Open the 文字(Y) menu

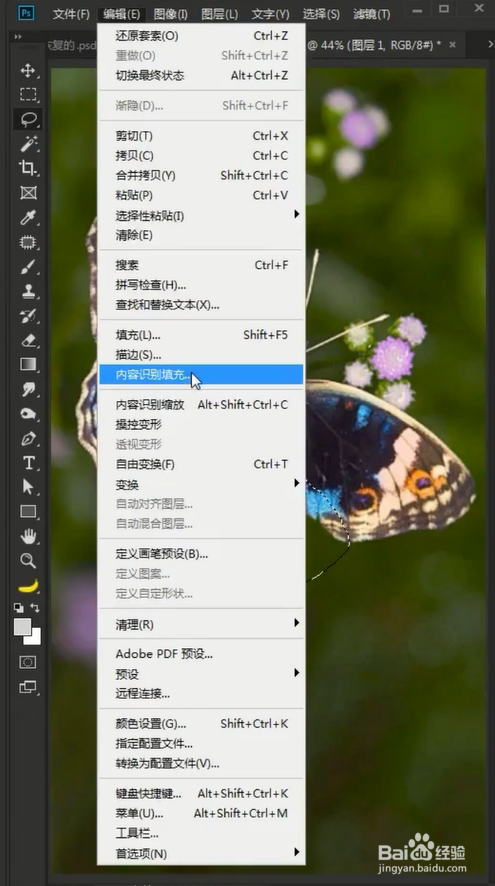(x=270, y=14)
